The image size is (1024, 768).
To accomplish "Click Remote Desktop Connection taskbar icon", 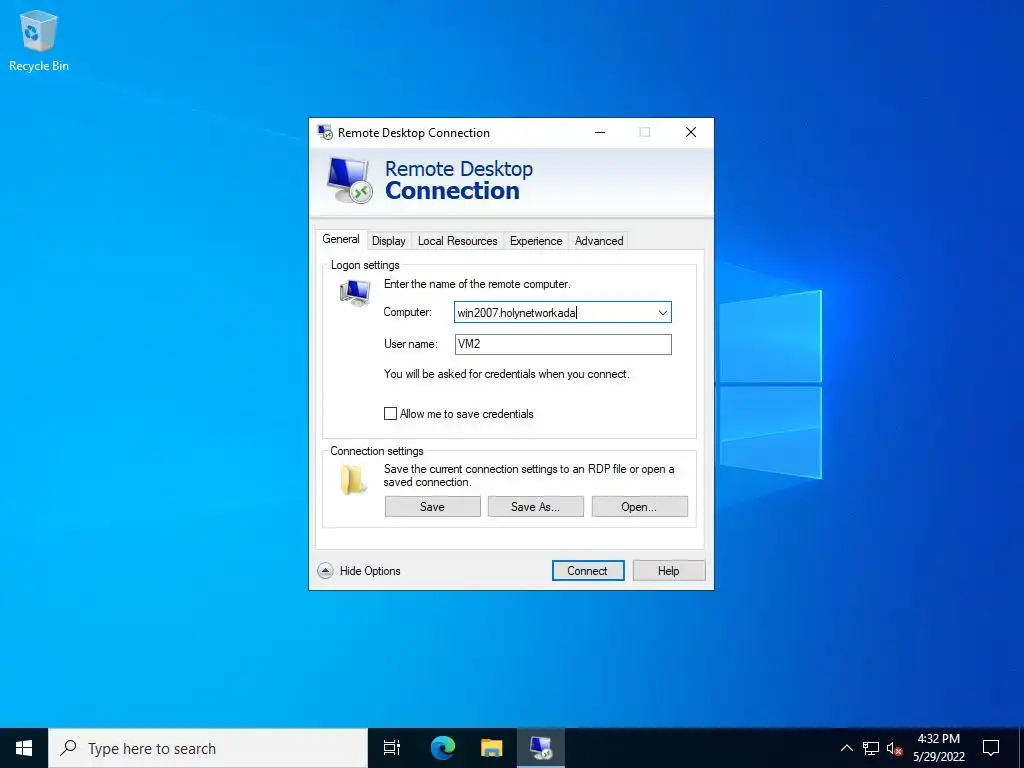I will point(541,748).
